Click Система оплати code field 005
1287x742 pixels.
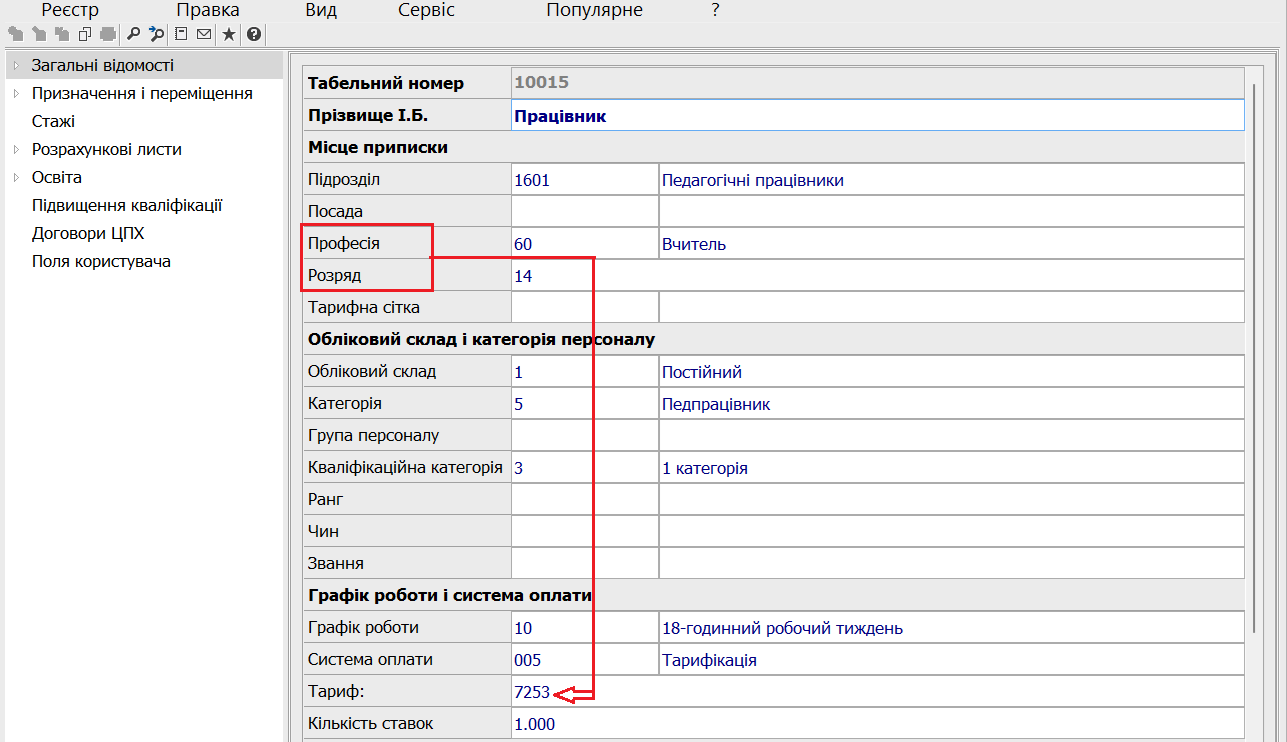584,660
